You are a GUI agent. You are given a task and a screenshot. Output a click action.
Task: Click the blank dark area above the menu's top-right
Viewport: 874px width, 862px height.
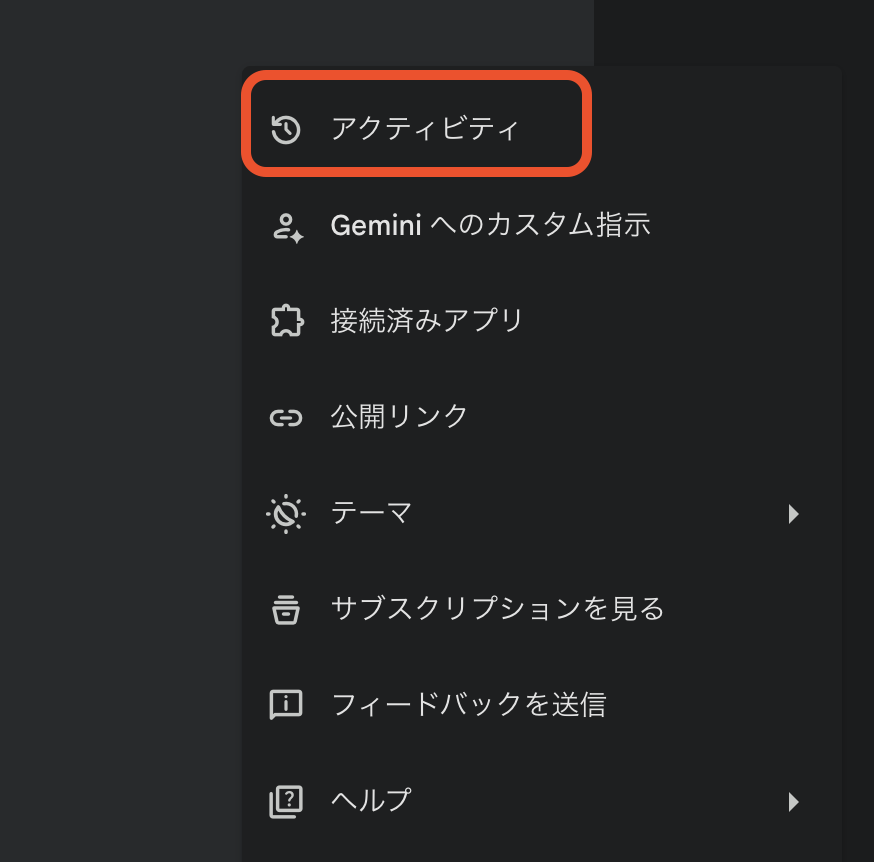click(730, 30)
